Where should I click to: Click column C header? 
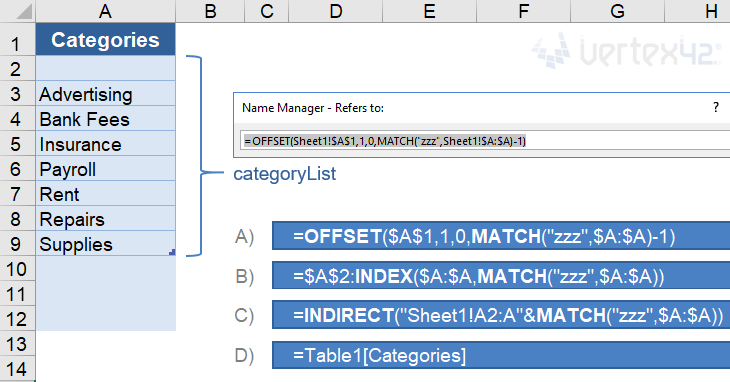pos(267,11)
